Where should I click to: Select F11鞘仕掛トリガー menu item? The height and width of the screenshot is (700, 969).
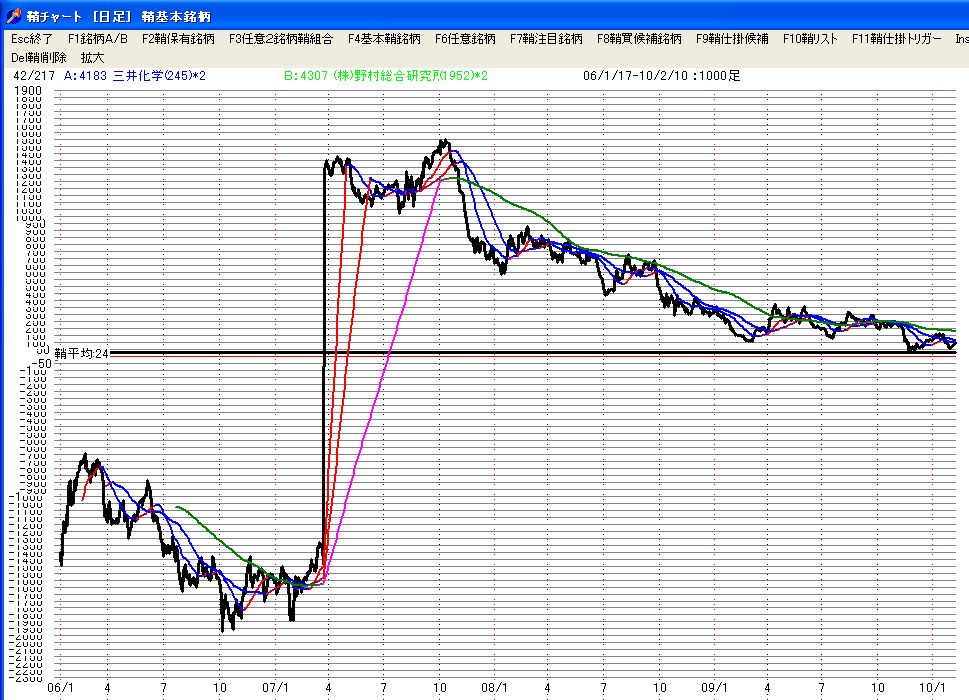(896, 39)
